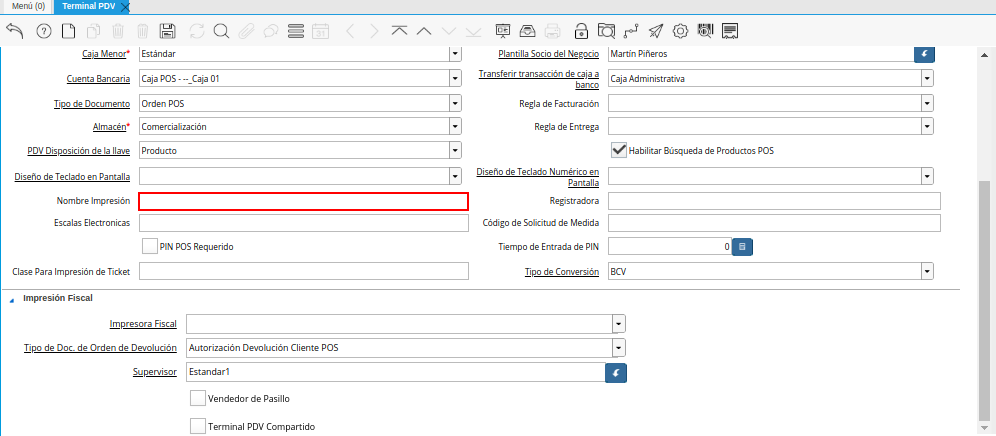996x436 pixels.
Task: Click the Supervisor label link
Action: [155, 372]
